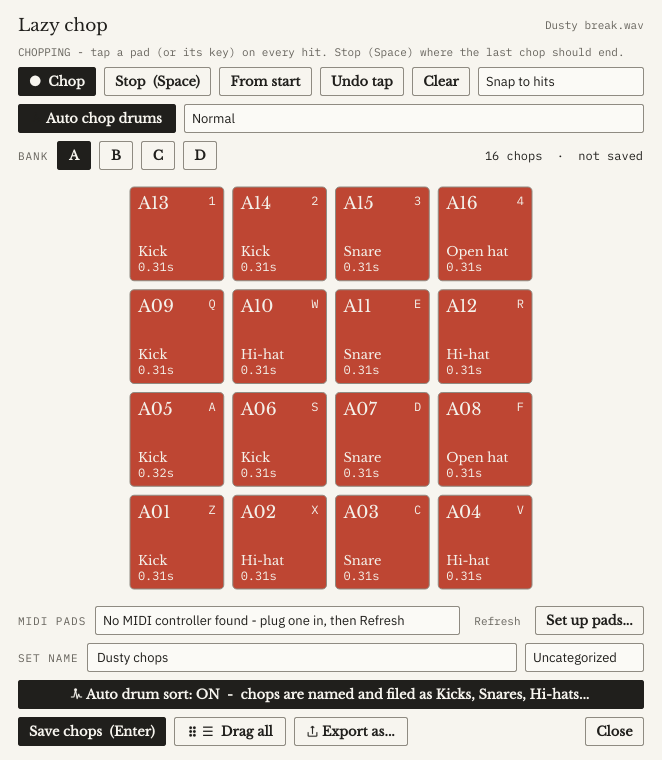Click the "Dusty break.wav" file name
This screenshot has width=662, height=760.
click(594, 25)
